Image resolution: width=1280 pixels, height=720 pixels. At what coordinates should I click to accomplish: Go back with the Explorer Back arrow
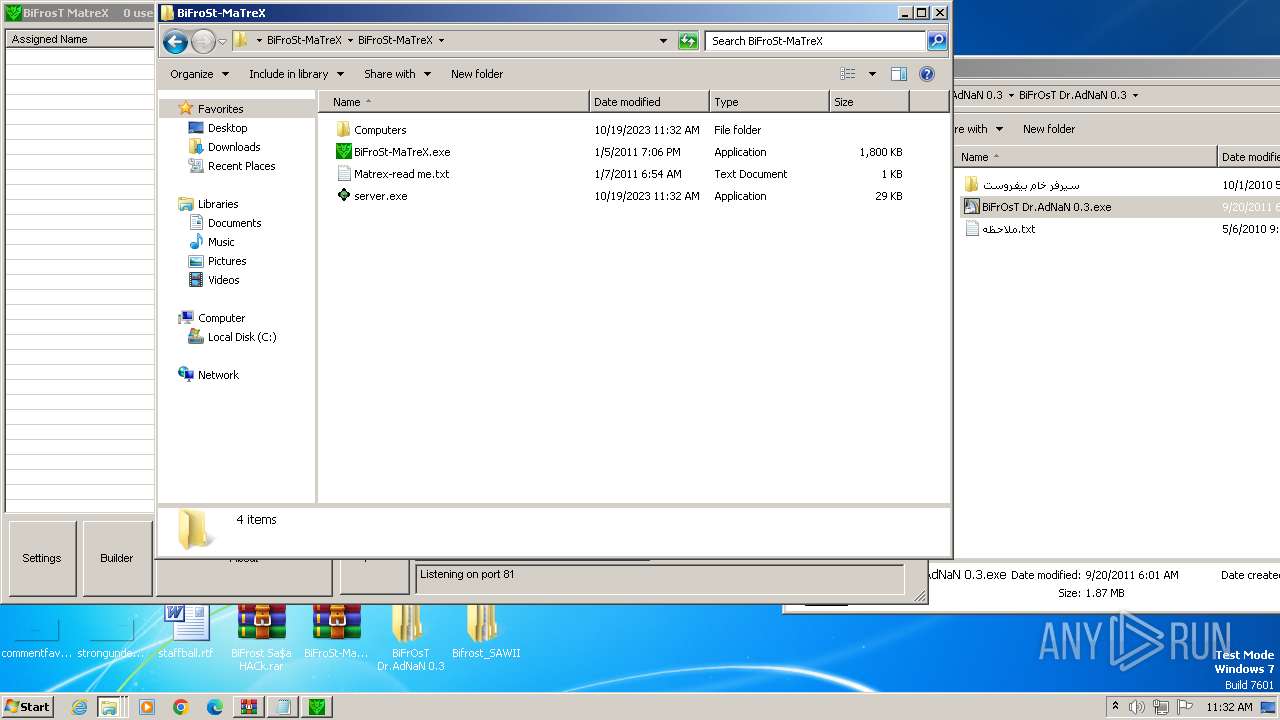pos(175,41)
